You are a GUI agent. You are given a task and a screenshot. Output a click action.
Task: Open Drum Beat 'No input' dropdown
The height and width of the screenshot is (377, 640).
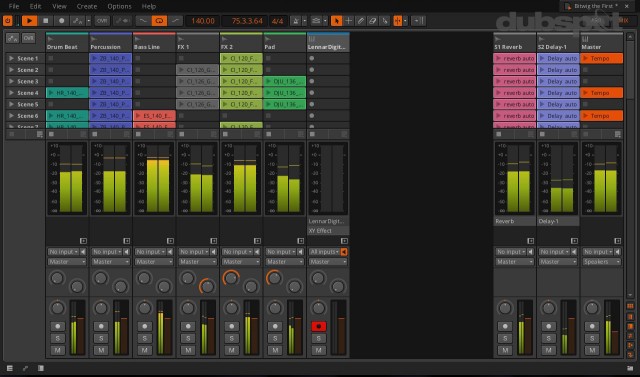pyautogui.click(x=63, y=252)
